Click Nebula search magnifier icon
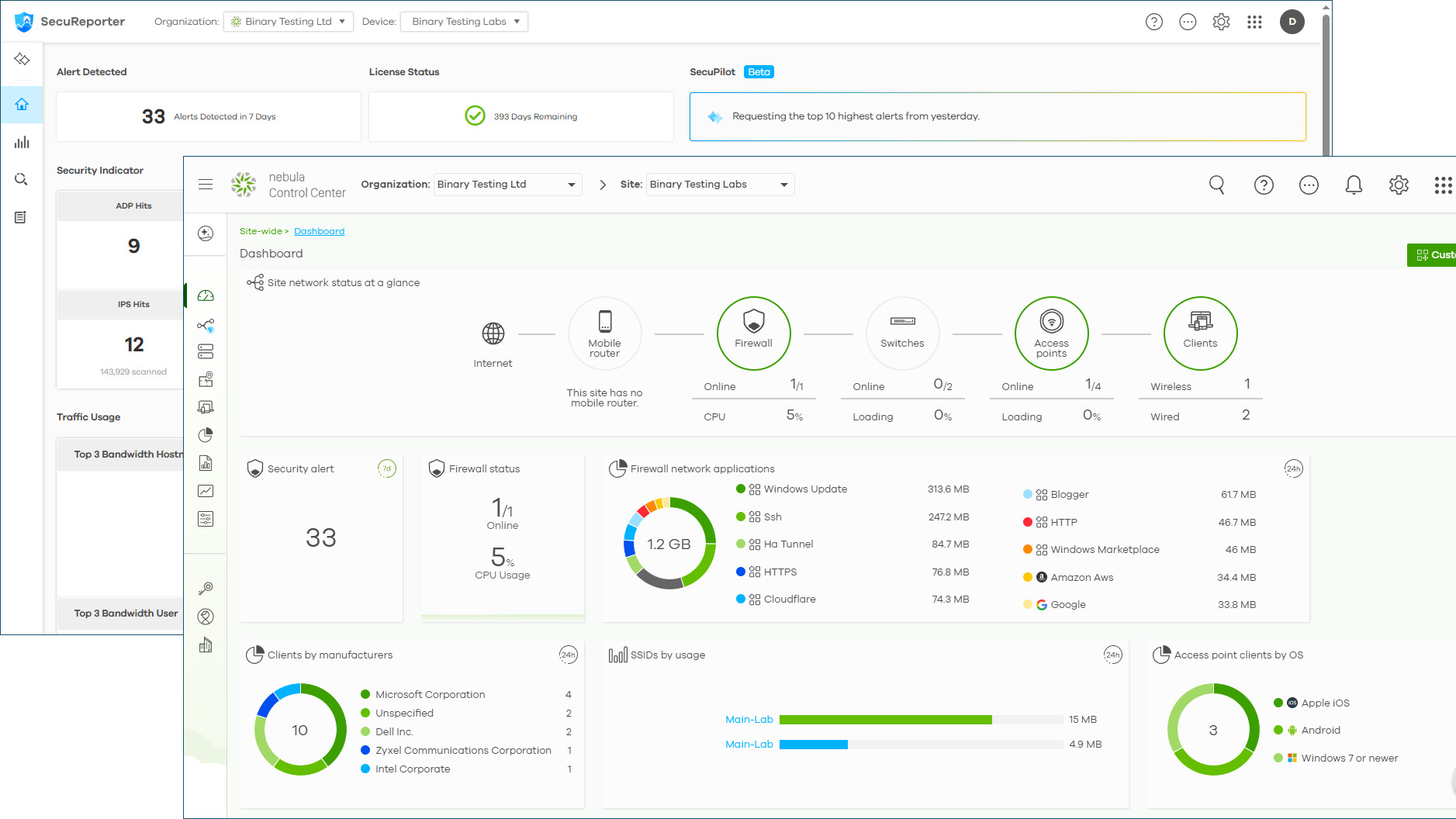The width and height of the screenshot is (1456, 819). (1217, 185)
